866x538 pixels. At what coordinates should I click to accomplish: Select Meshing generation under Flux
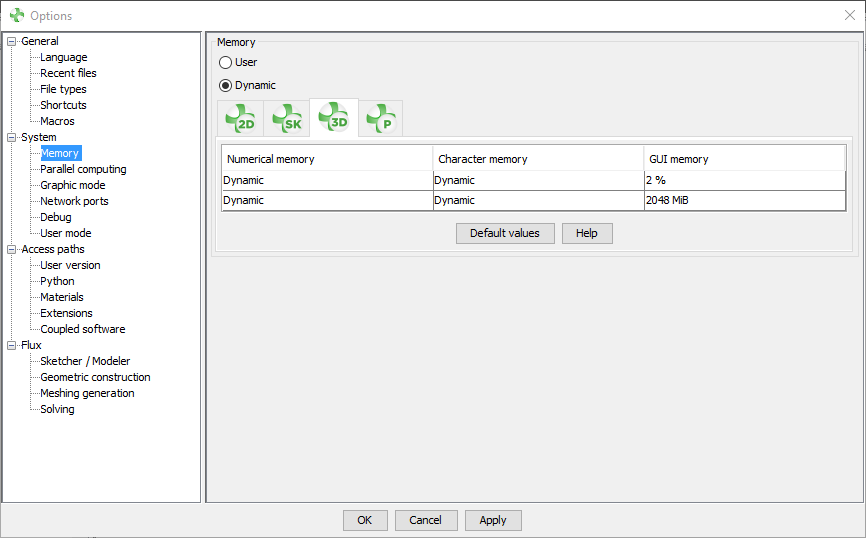coord(87,393)
